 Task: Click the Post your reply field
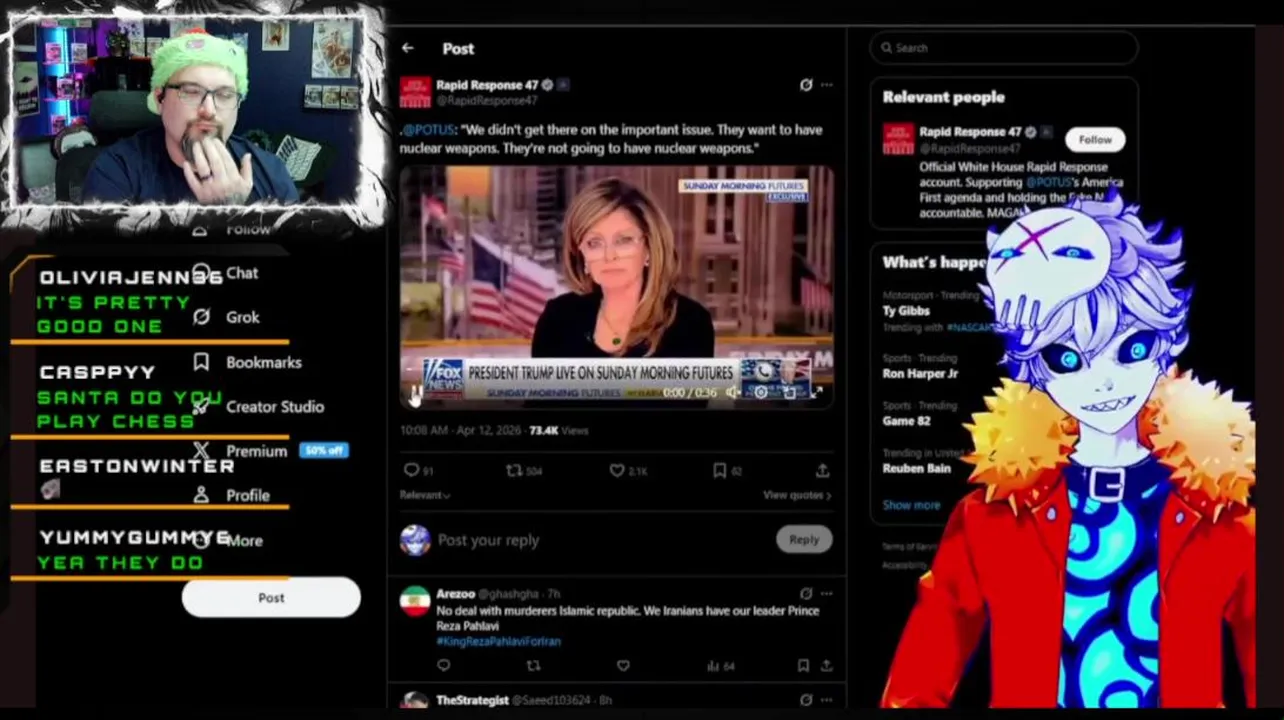point(600,540)
